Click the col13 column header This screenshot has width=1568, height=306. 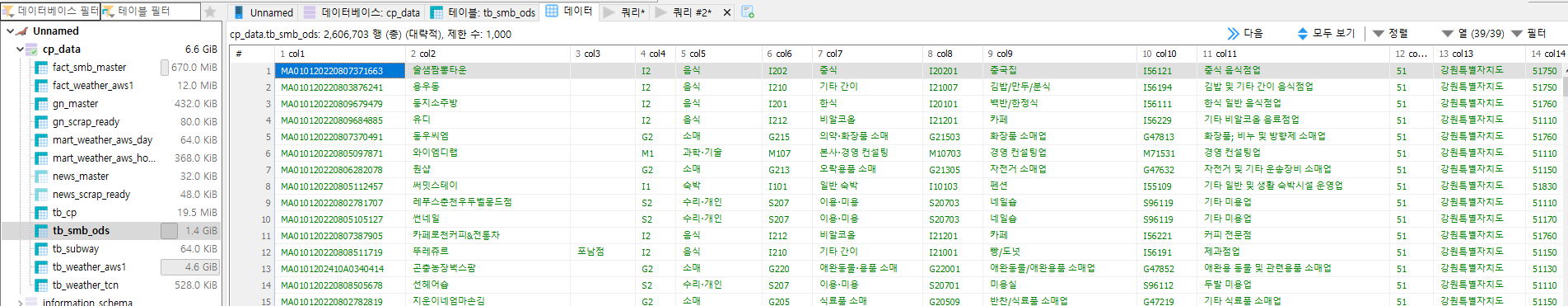(x=1480, y=54)
